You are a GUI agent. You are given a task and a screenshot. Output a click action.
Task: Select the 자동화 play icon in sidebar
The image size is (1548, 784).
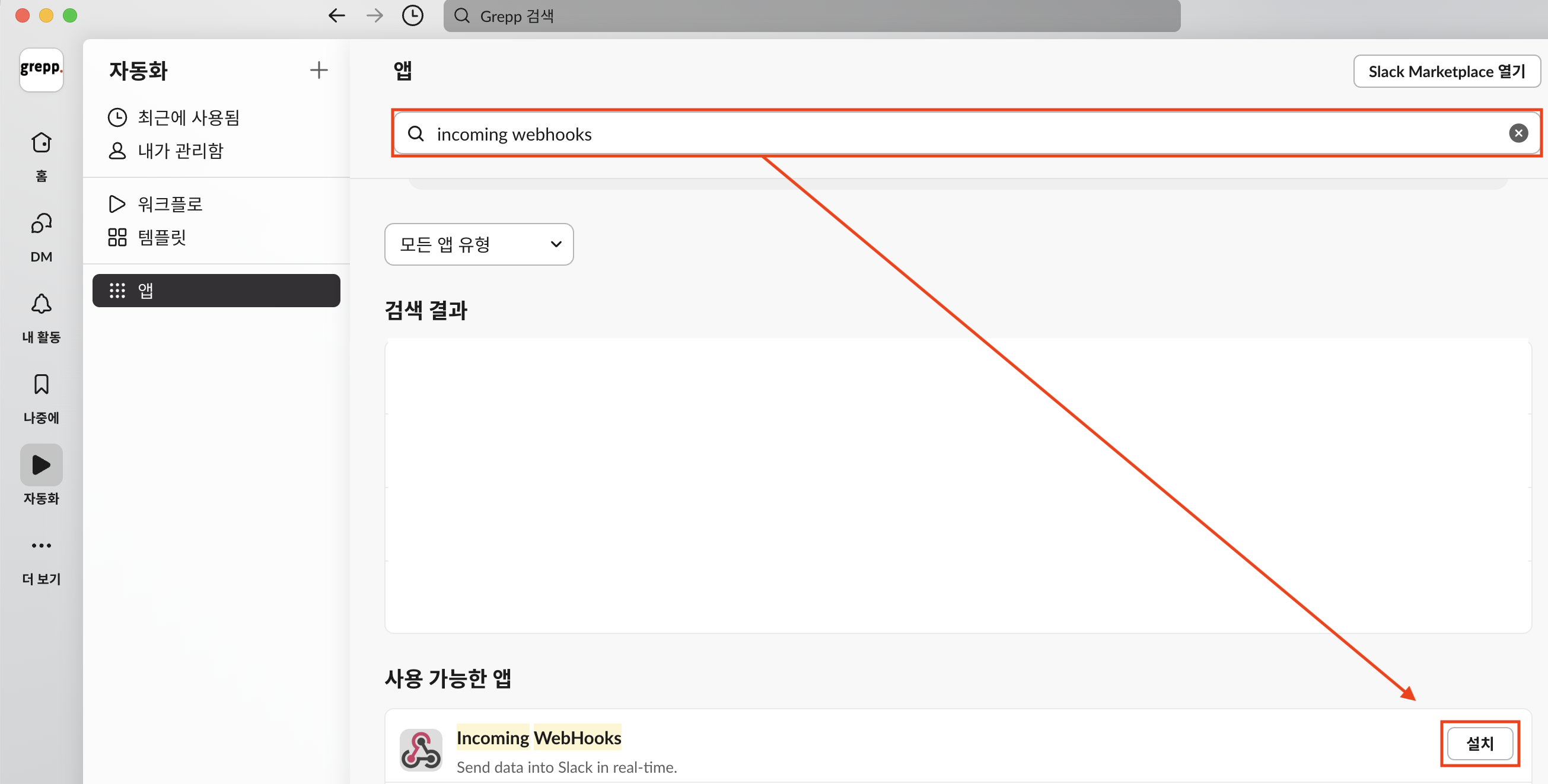point(41,464)
